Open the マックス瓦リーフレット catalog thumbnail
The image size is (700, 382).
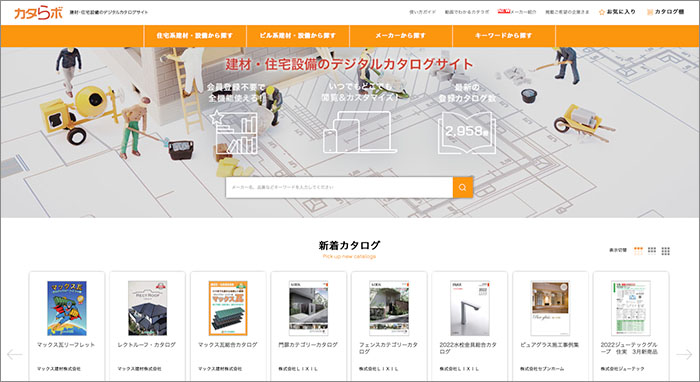coord(67,308)
